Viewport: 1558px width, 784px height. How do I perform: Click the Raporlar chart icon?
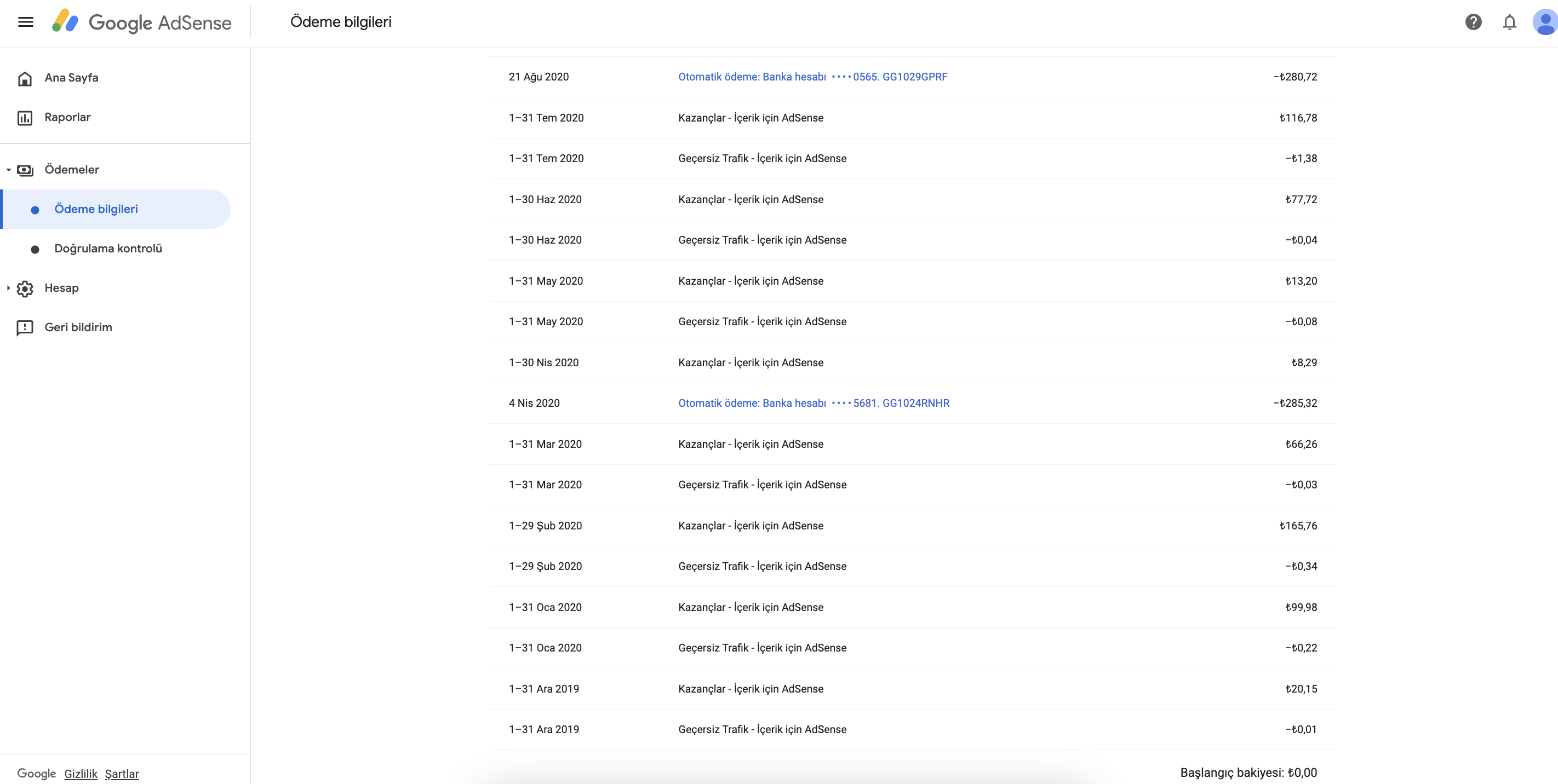pos(25,118)
